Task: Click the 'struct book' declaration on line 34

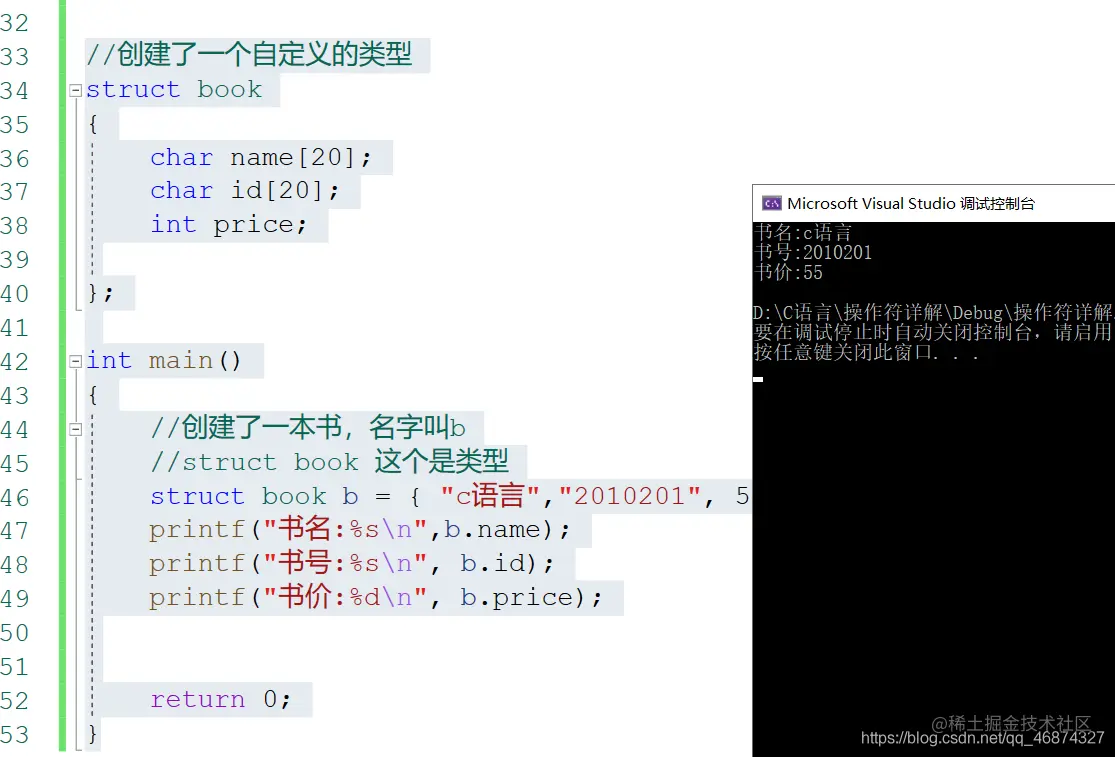Action: click(x=174, y=90)
